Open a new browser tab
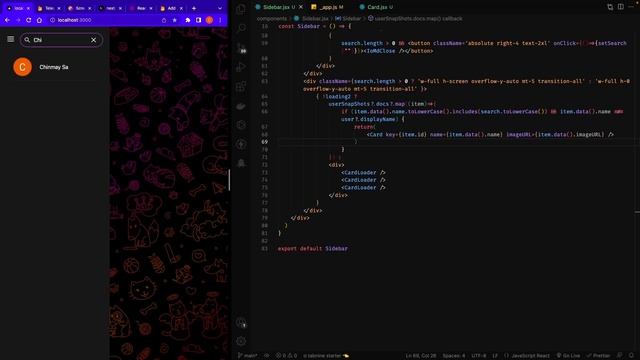Viewport: 640px width, 360px height. 194,8
